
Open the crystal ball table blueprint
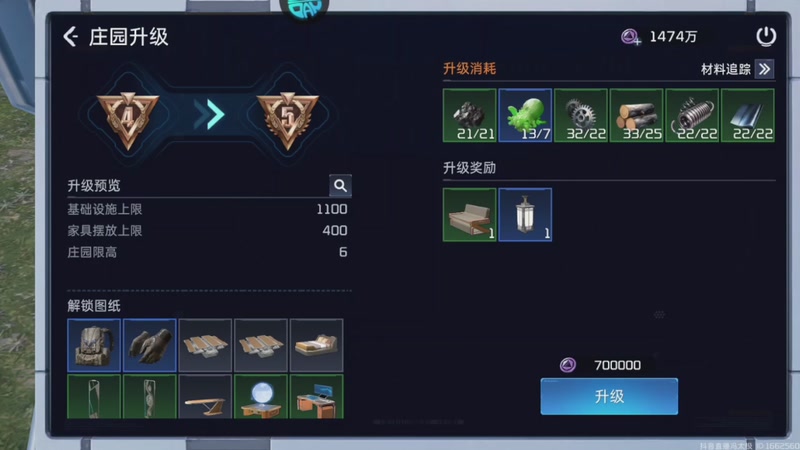[x=261, y=397]
